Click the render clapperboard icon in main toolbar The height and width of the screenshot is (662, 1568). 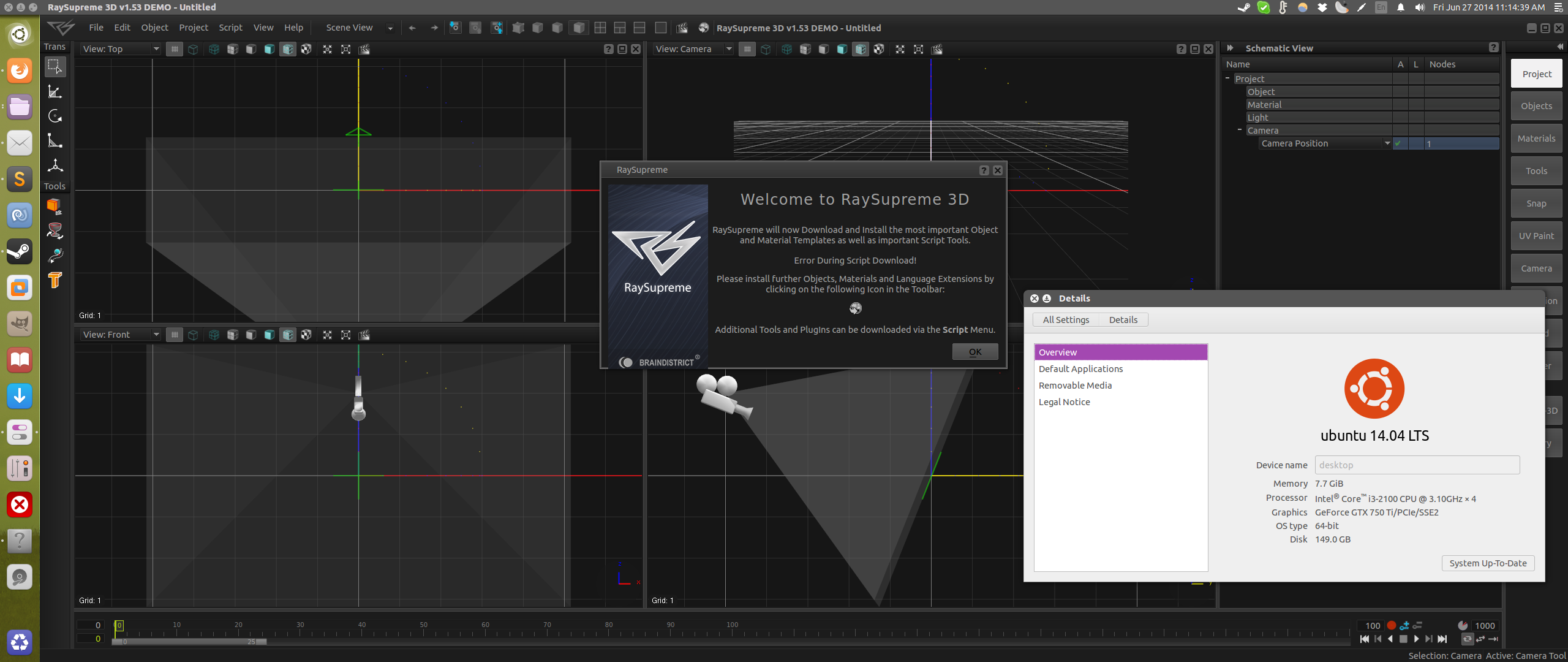pos(682,28)
